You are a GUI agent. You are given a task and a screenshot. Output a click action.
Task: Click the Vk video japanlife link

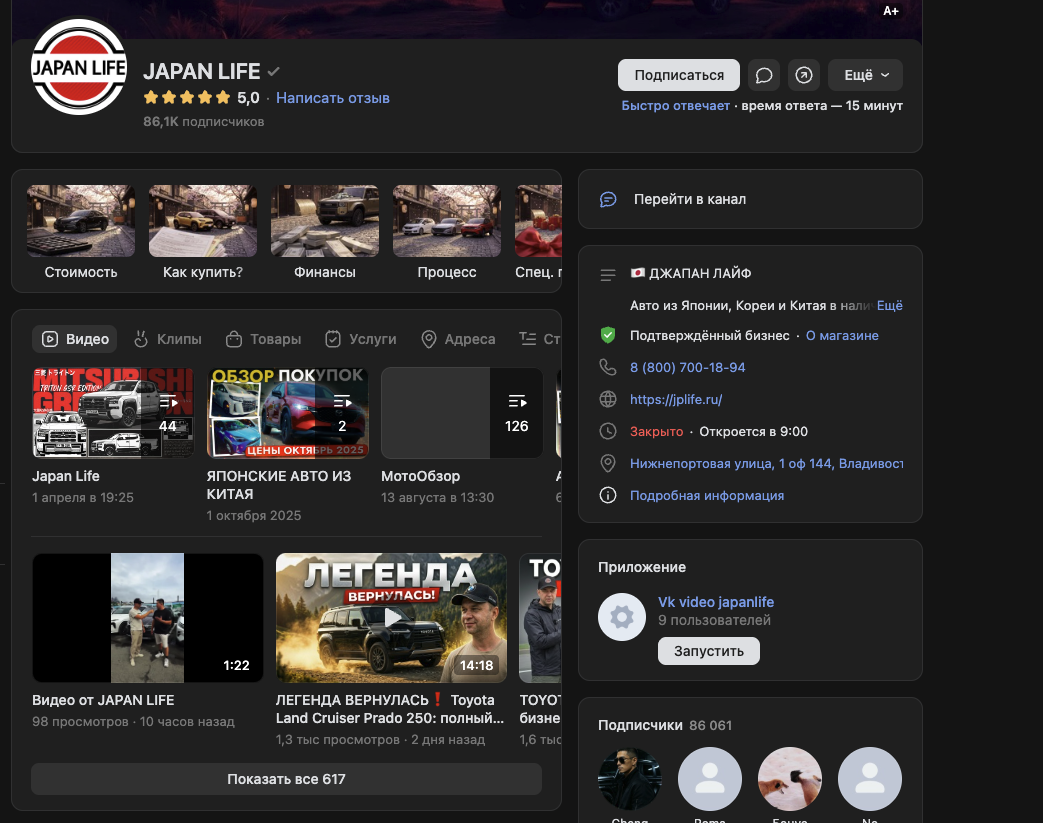tap(716, 601)
